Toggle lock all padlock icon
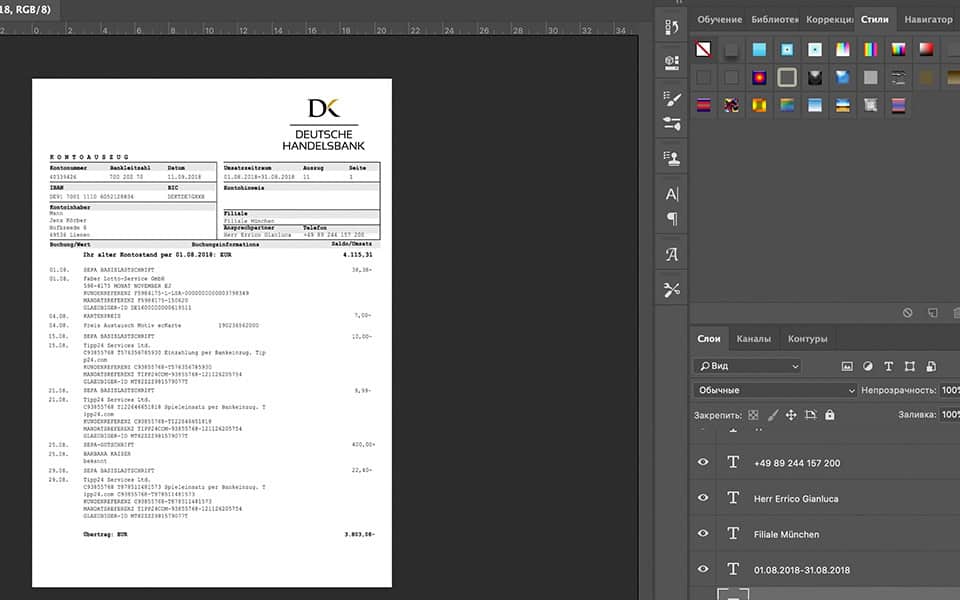Image resolution: width=960 pixels, height=600 pixels. [830, 415]
